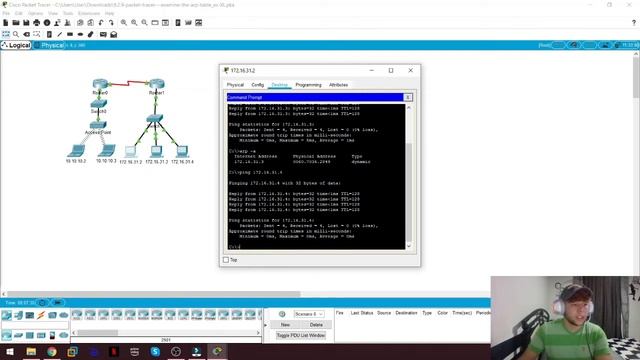Click the Fast Forward Time button
This screenshot has width=640, height=360.
pyautogui.click(x=58, y=303)
